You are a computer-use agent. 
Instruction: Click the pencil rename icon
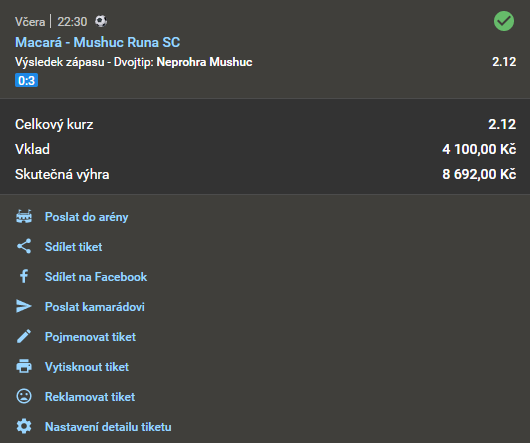pyautogui.click(x=24, y=336)
